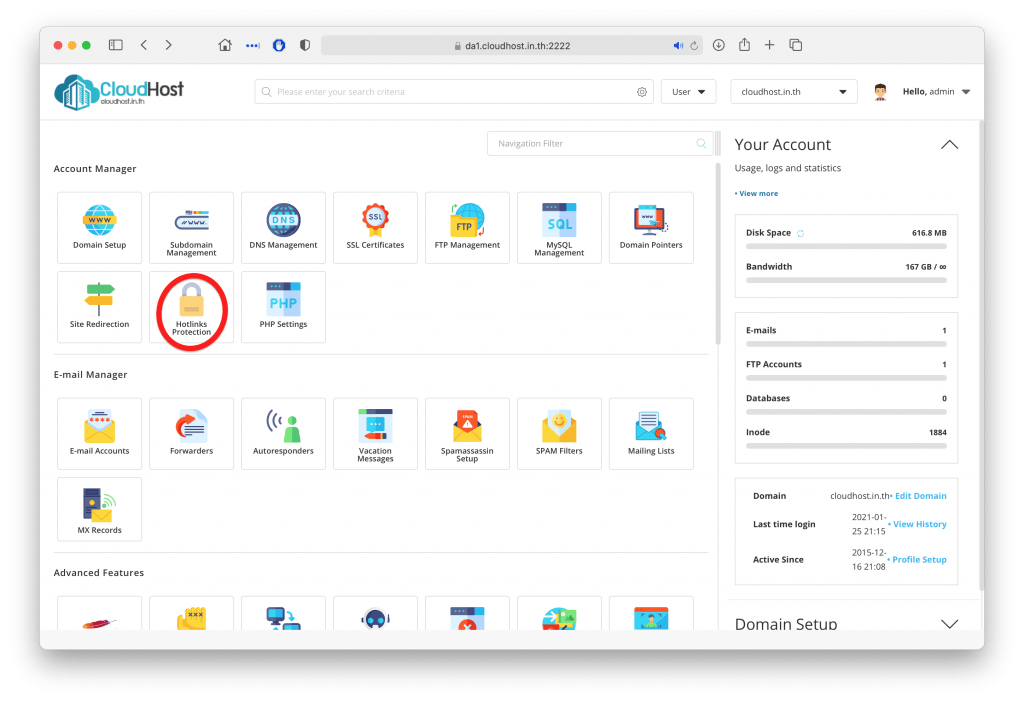Open Site Redirection
This screenshot has height=702, width=1024.
point(99,306)
